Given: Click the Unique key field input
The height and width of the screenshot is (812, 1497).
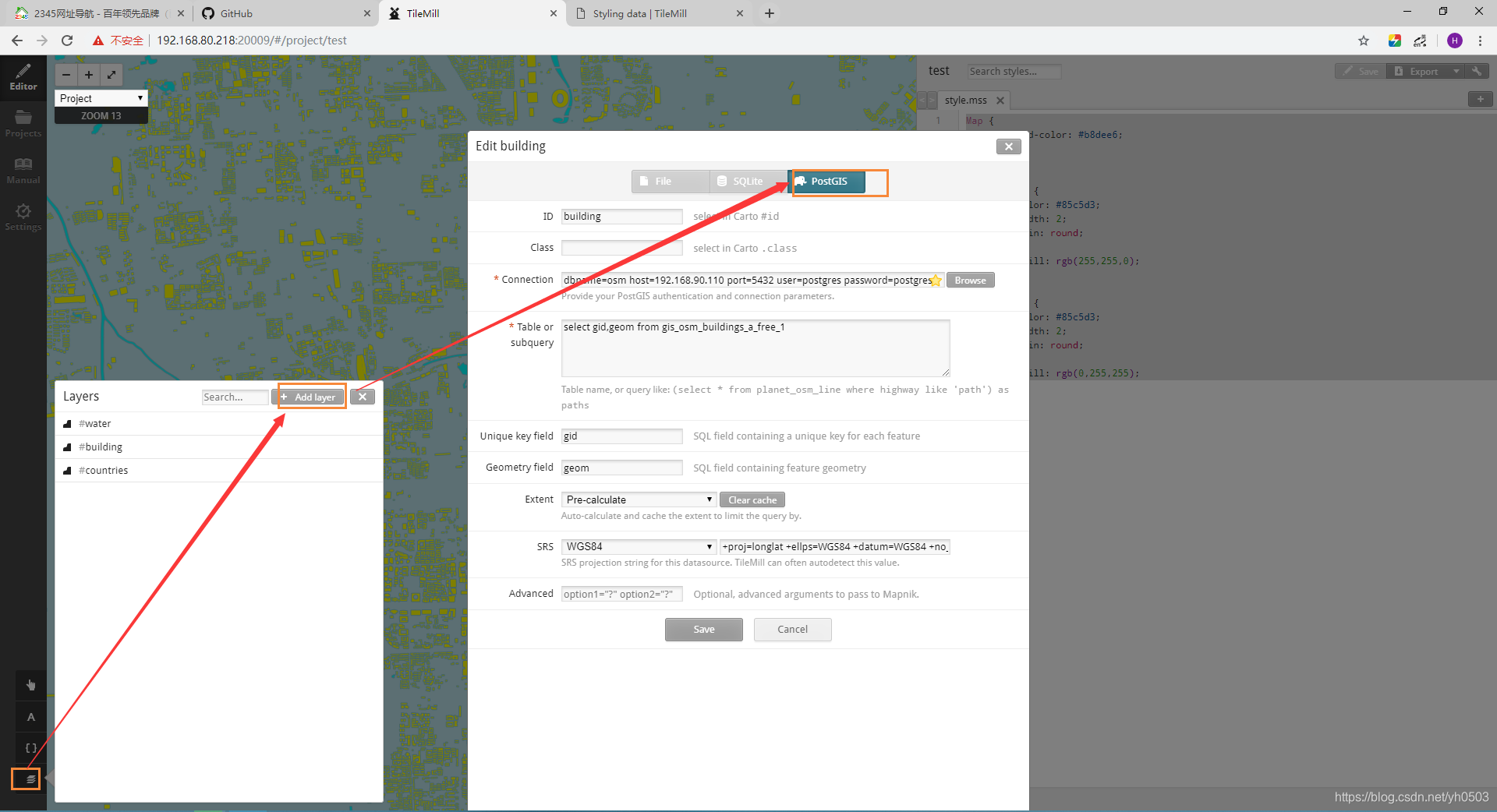Looking at the screenshot, I should [621, 436].
